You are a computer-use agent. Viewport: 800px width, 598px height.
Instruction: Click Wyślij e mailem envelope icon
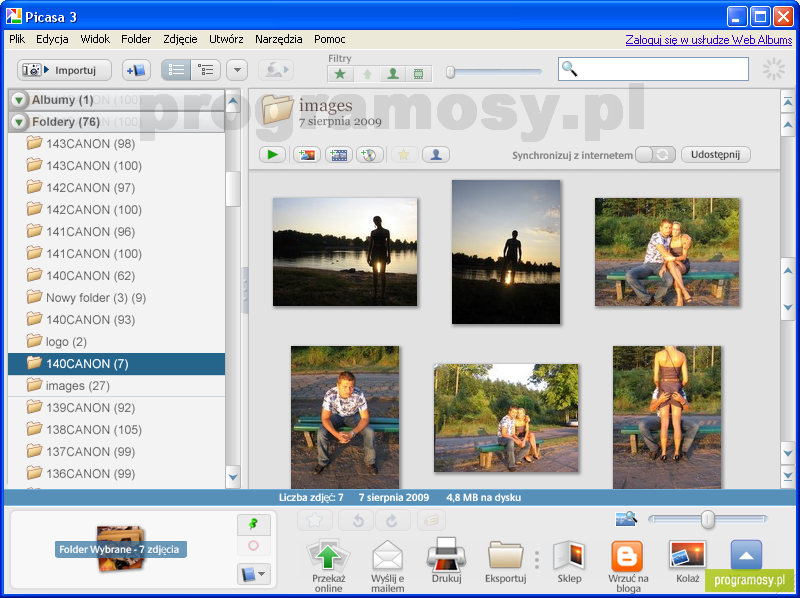388,565
